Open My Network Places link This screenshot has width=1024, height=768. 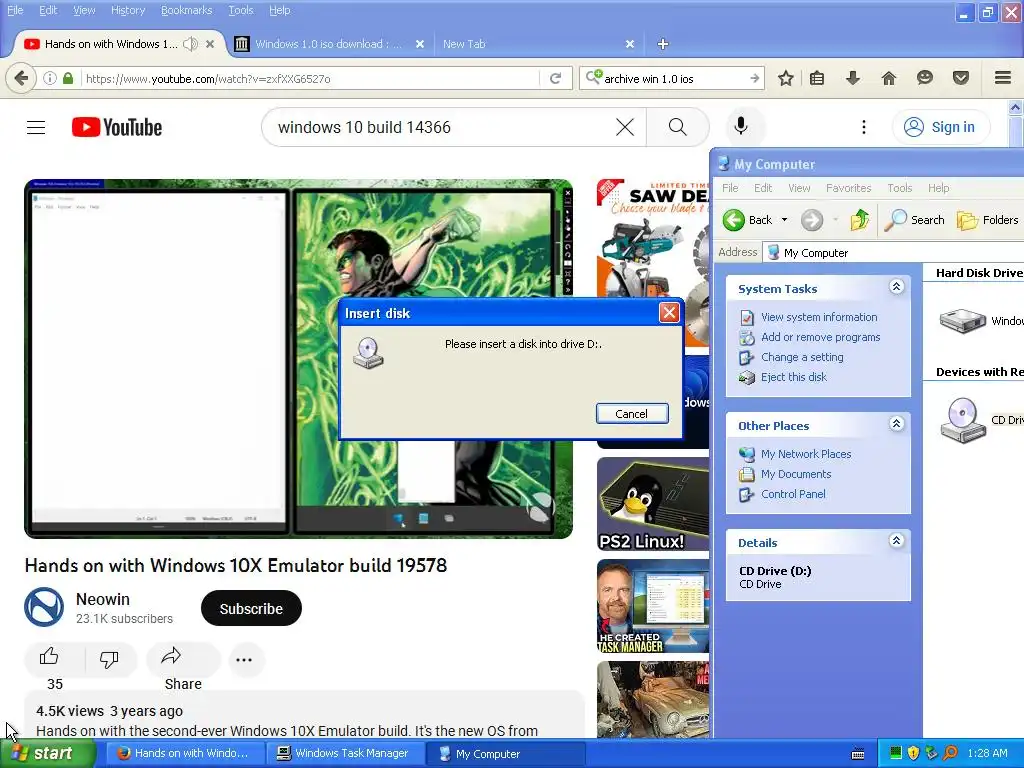[x=806, y=454]
